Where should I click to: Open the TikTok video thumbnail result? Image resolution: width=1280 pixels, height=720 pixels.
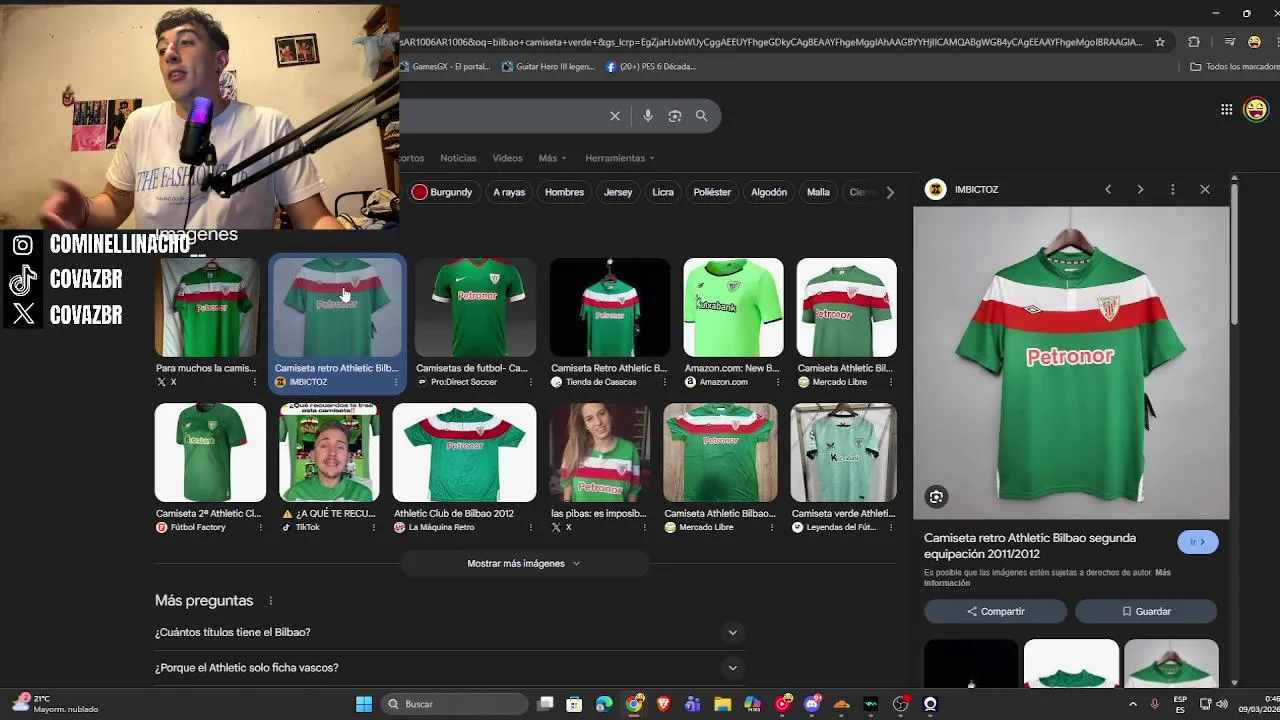(x=329, y=452)
